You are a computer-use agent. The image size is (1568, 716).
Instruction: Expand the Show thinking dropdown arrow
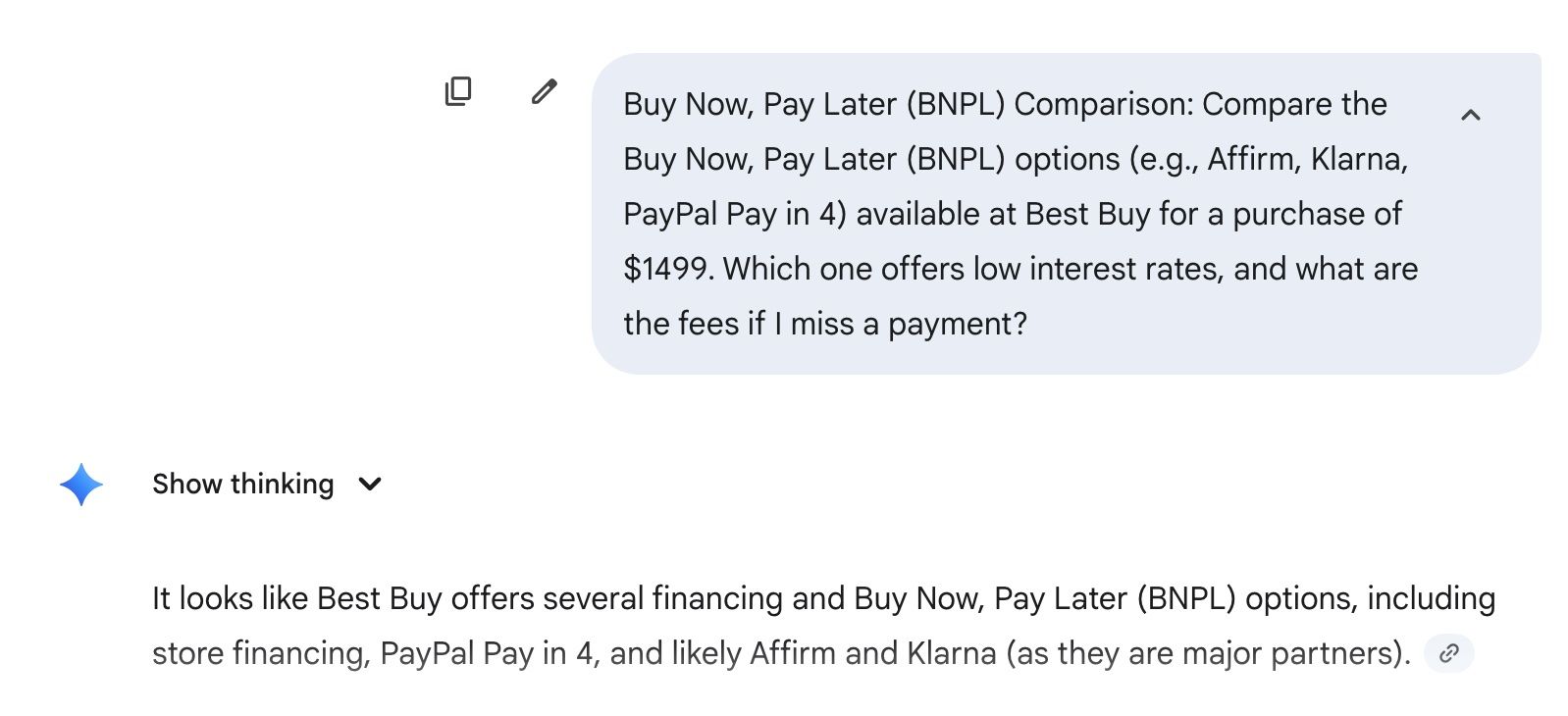pyautogui.click(x=370, y=484)
